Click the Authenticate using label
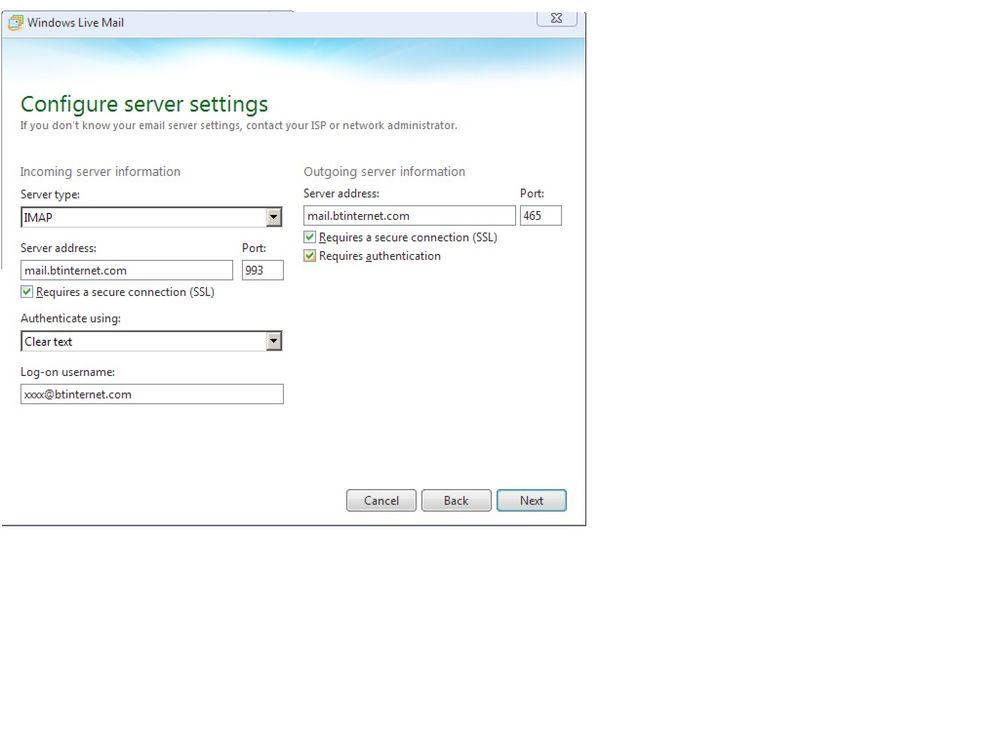Screen dimensions: 999x749 (x=71, y=318)
